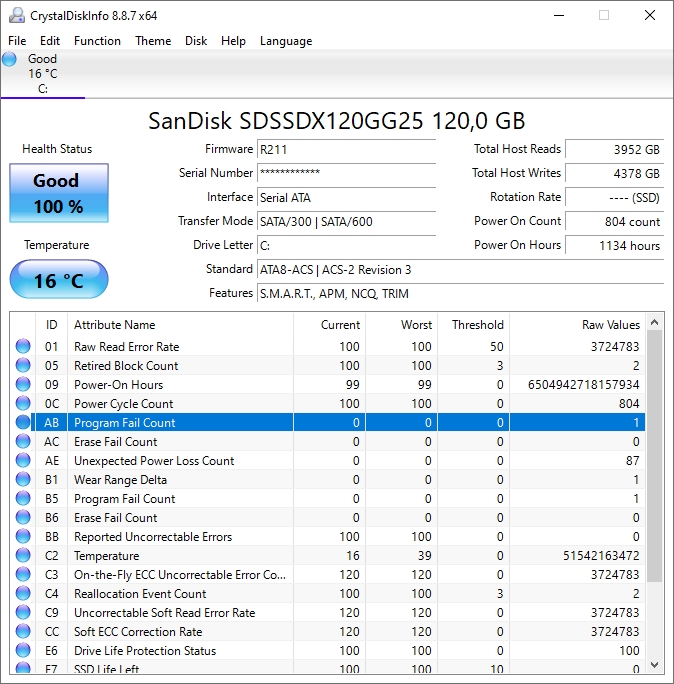Click the ID column header
Image resolution: width=674 pixels, height=684 pixels.
(51, 325)
